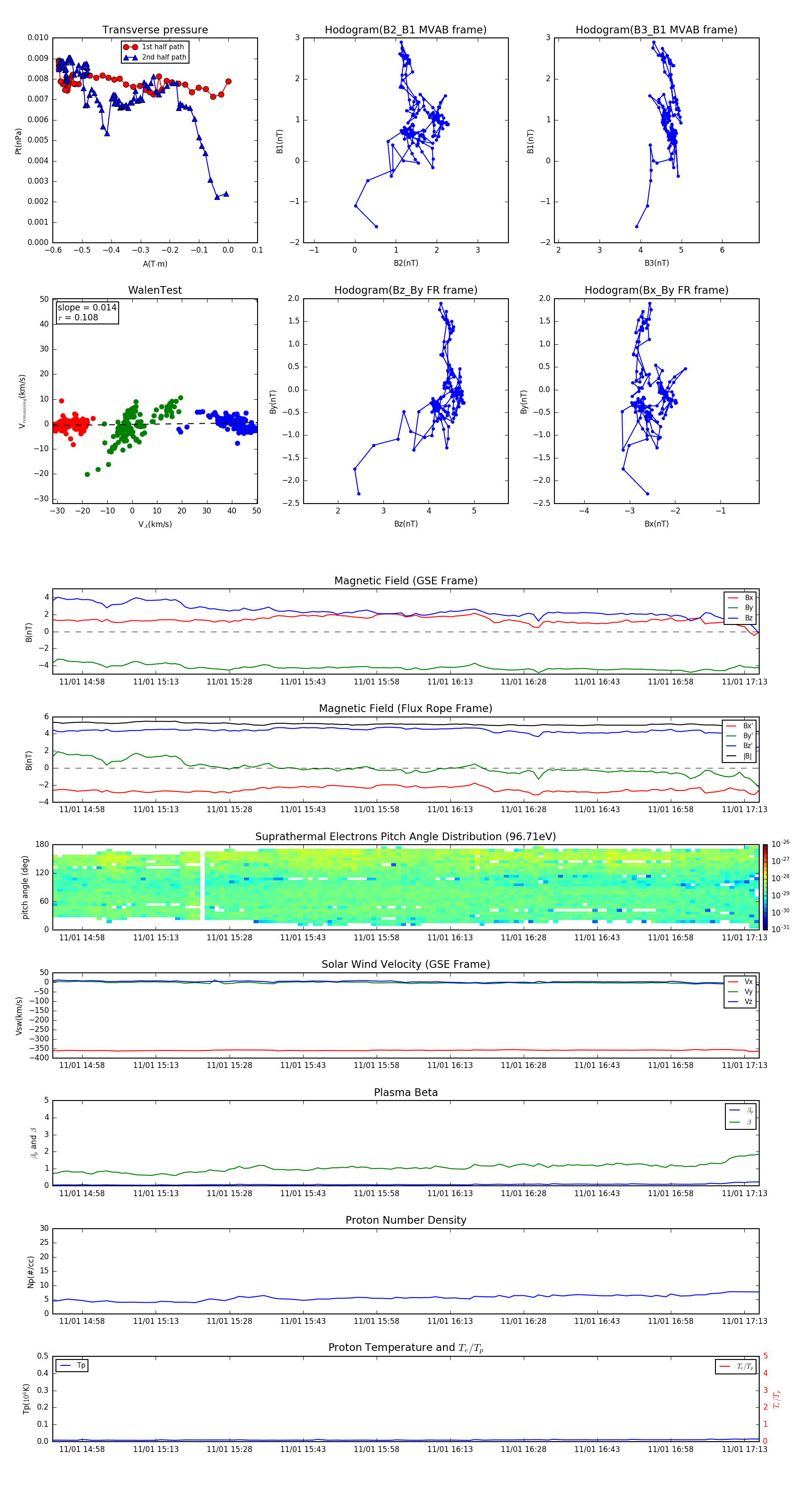Click 'Hodogram(B2_B1 MVAB frame)' title
This screenshot has width=812, height=1489.
(406, 29)
